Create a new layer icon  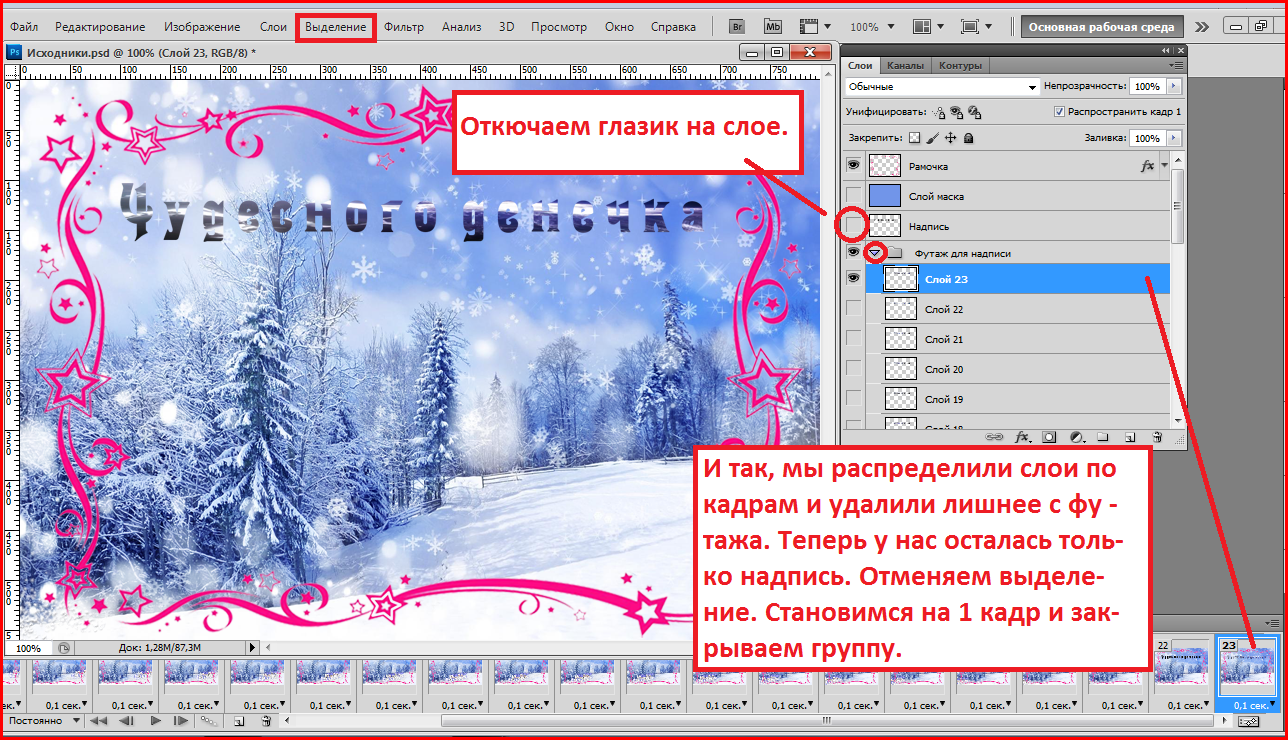[1130, 437]
